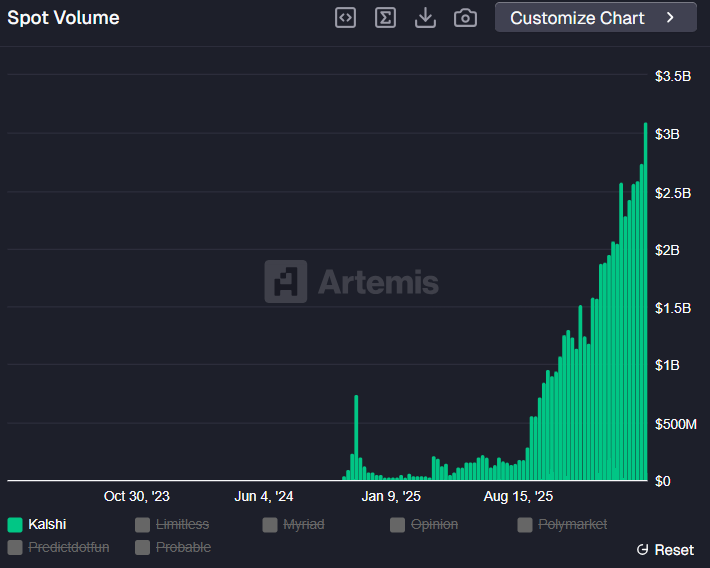Click the $0 axis label
Screen dimensions: 710x568
click(x=662, y=481)
